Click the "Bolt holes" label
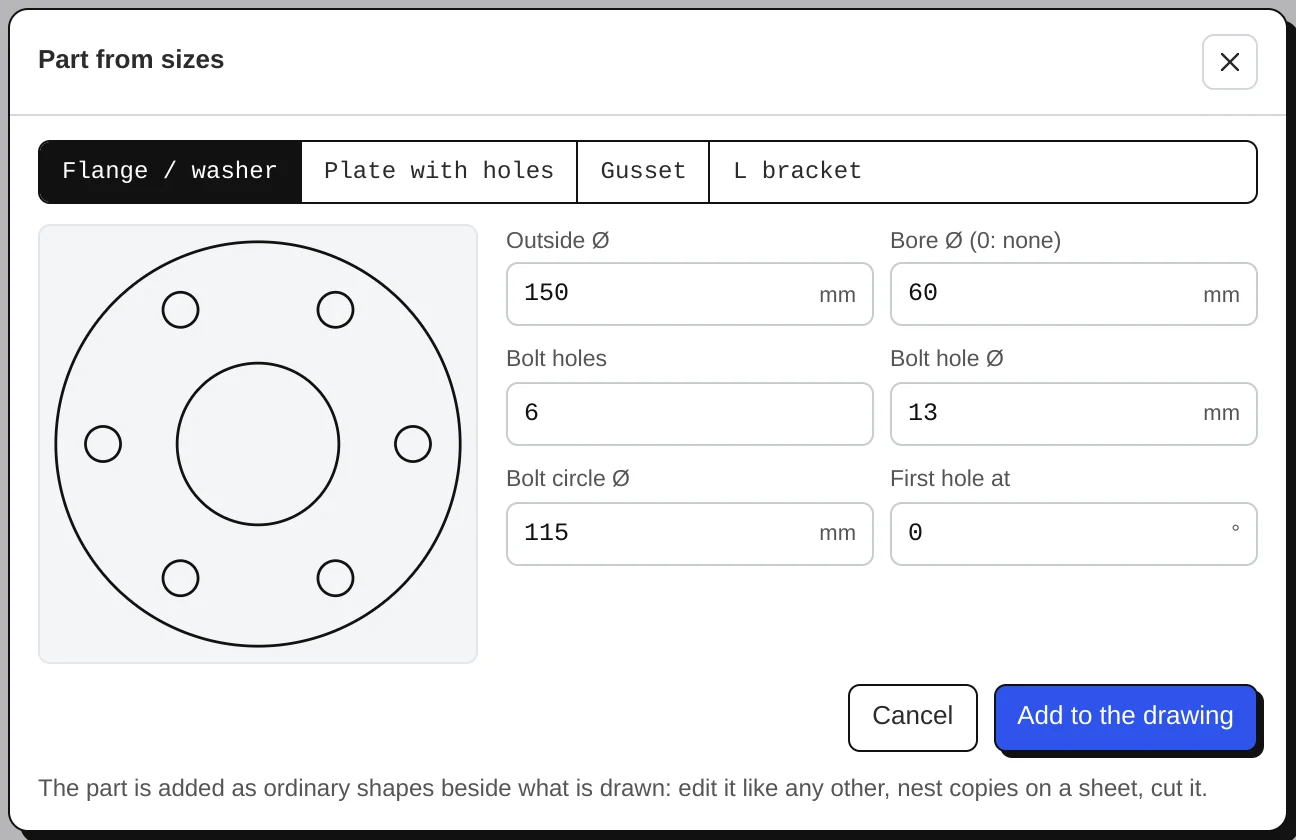Screen dimensions: 1296x840 [x=556, y=358]
